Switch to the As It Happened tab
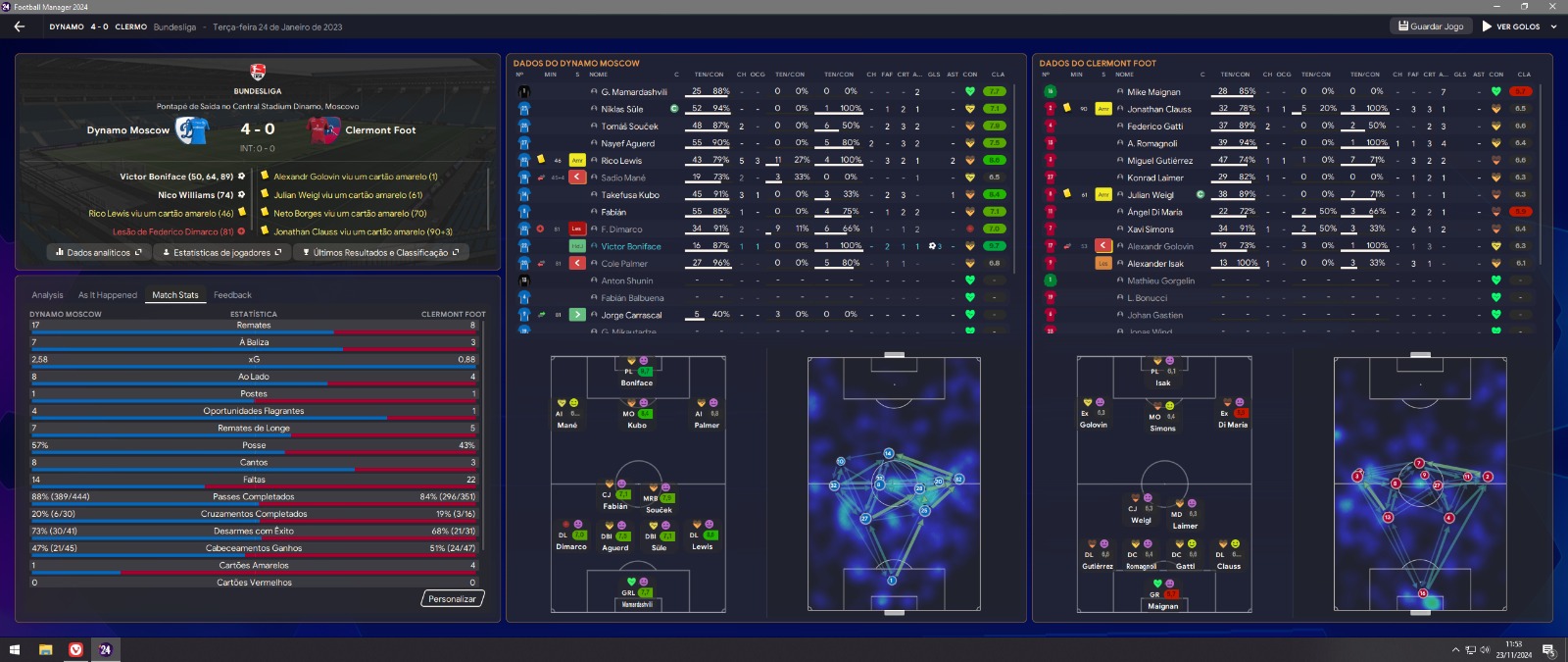 [x=108, y=295]
